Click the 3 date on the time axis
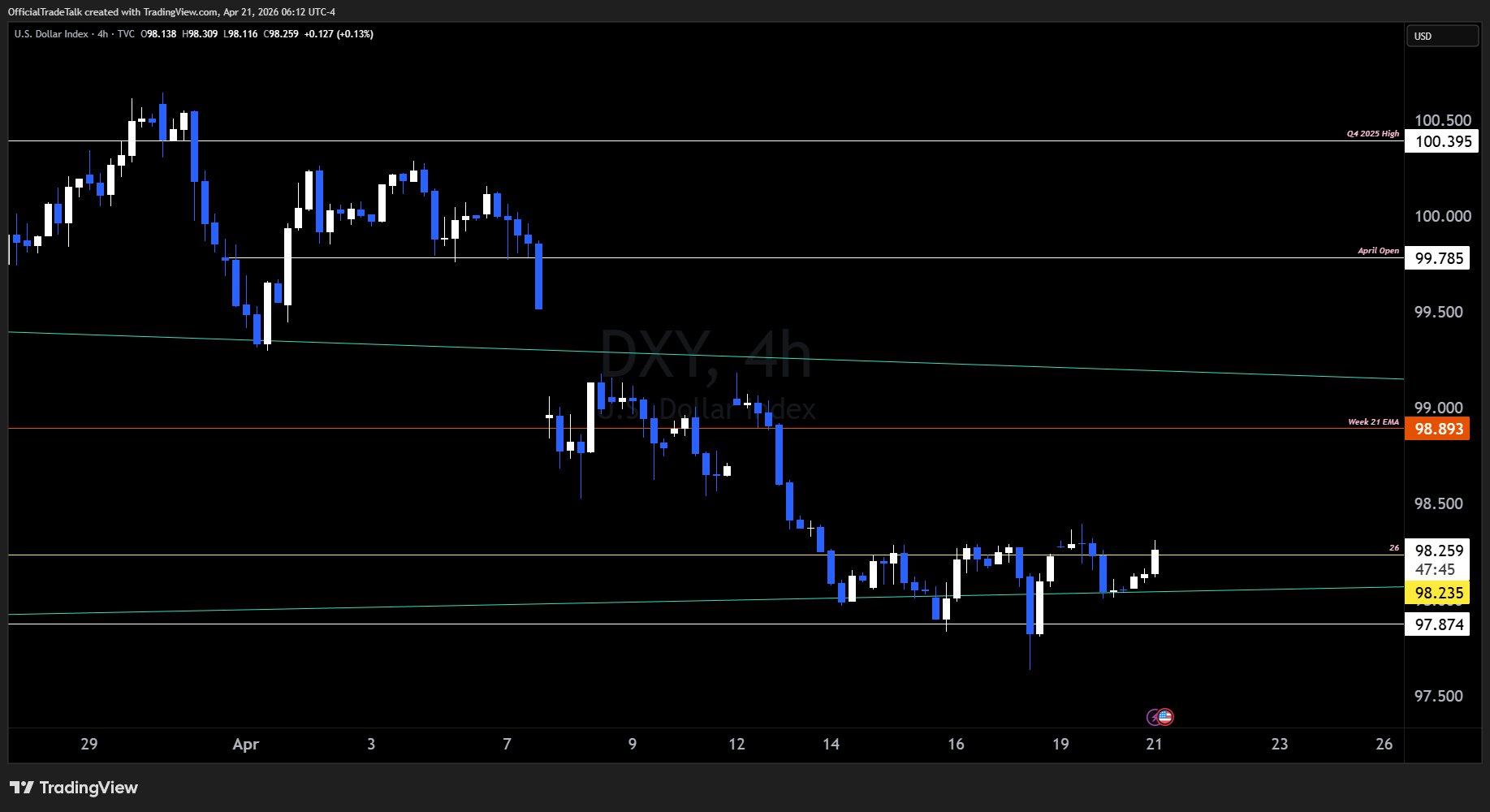Viewport: 1490px width, 812px height. tap(371, 744)
